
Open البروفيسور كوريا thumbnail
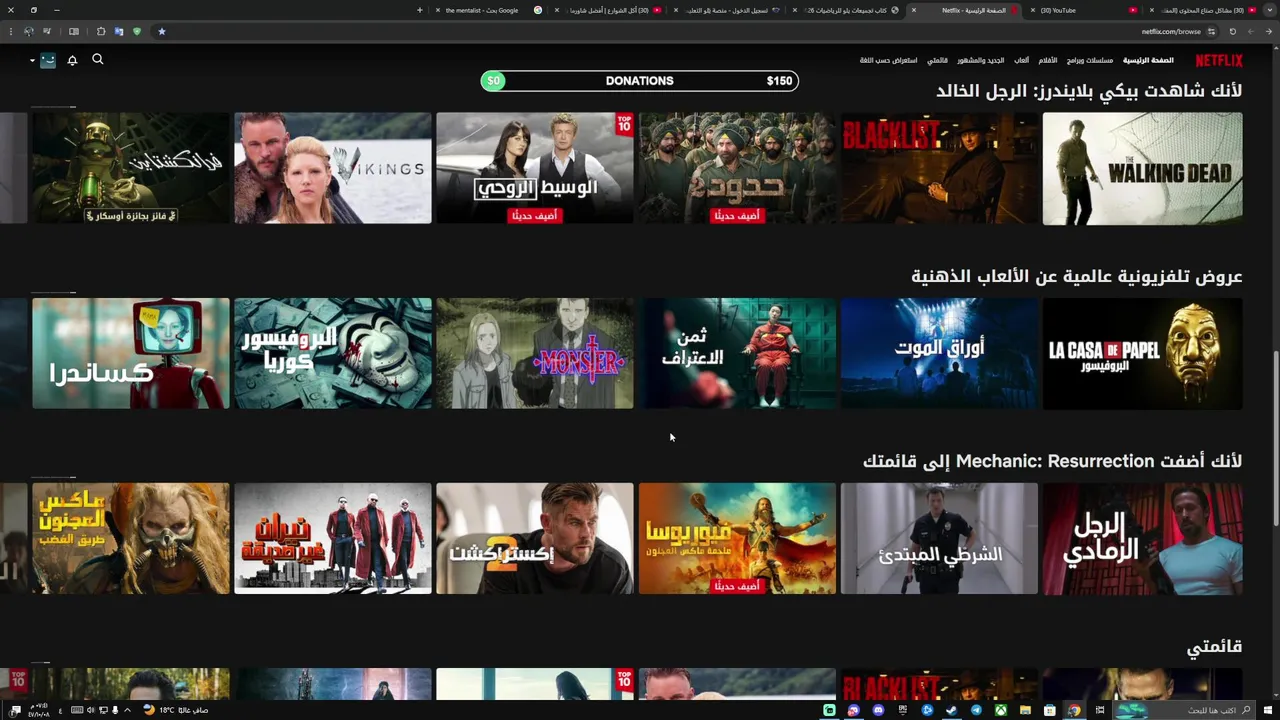point(333,353)
